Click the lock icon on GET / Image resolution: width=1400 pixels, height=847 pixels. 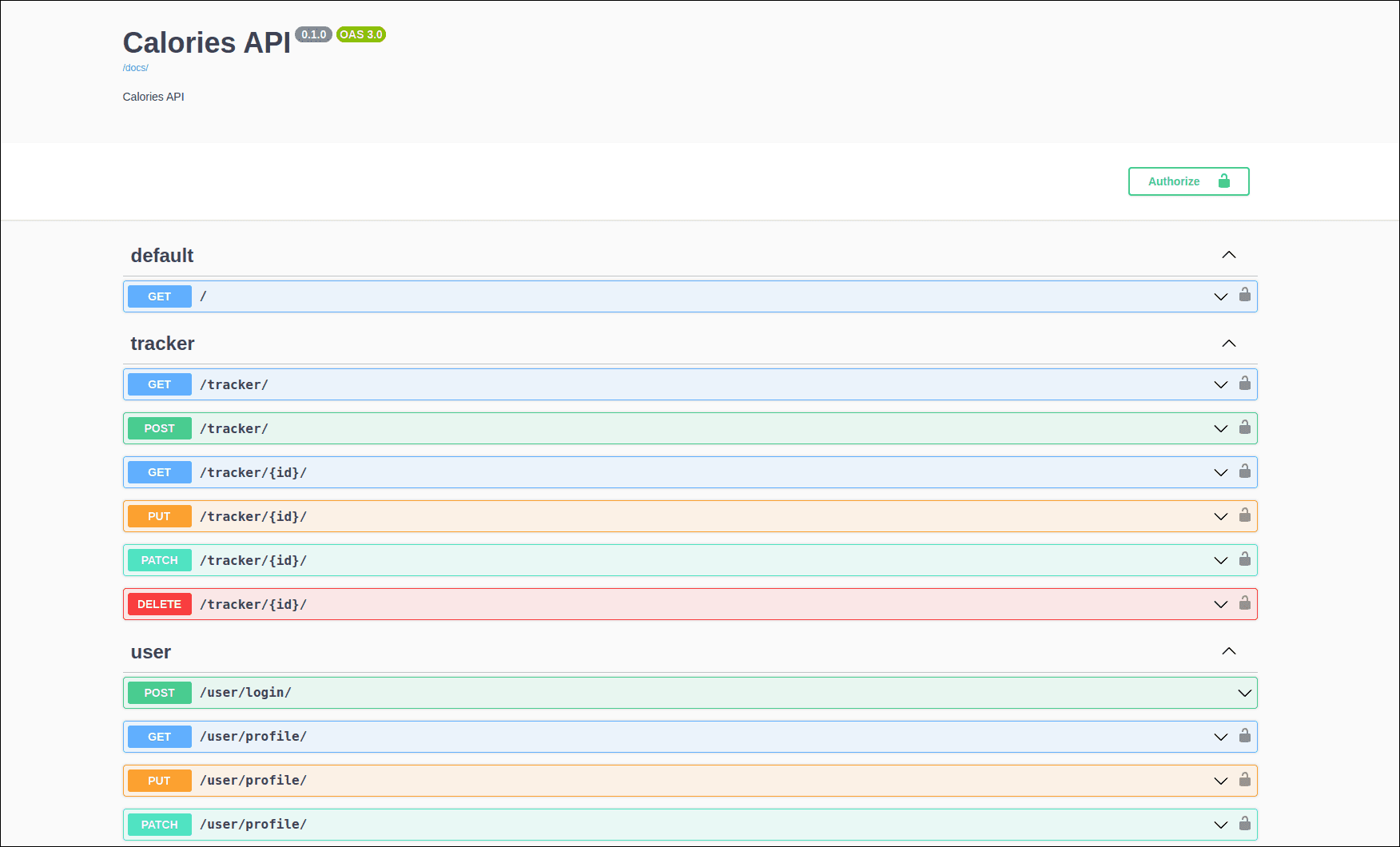coord(1244,296)
